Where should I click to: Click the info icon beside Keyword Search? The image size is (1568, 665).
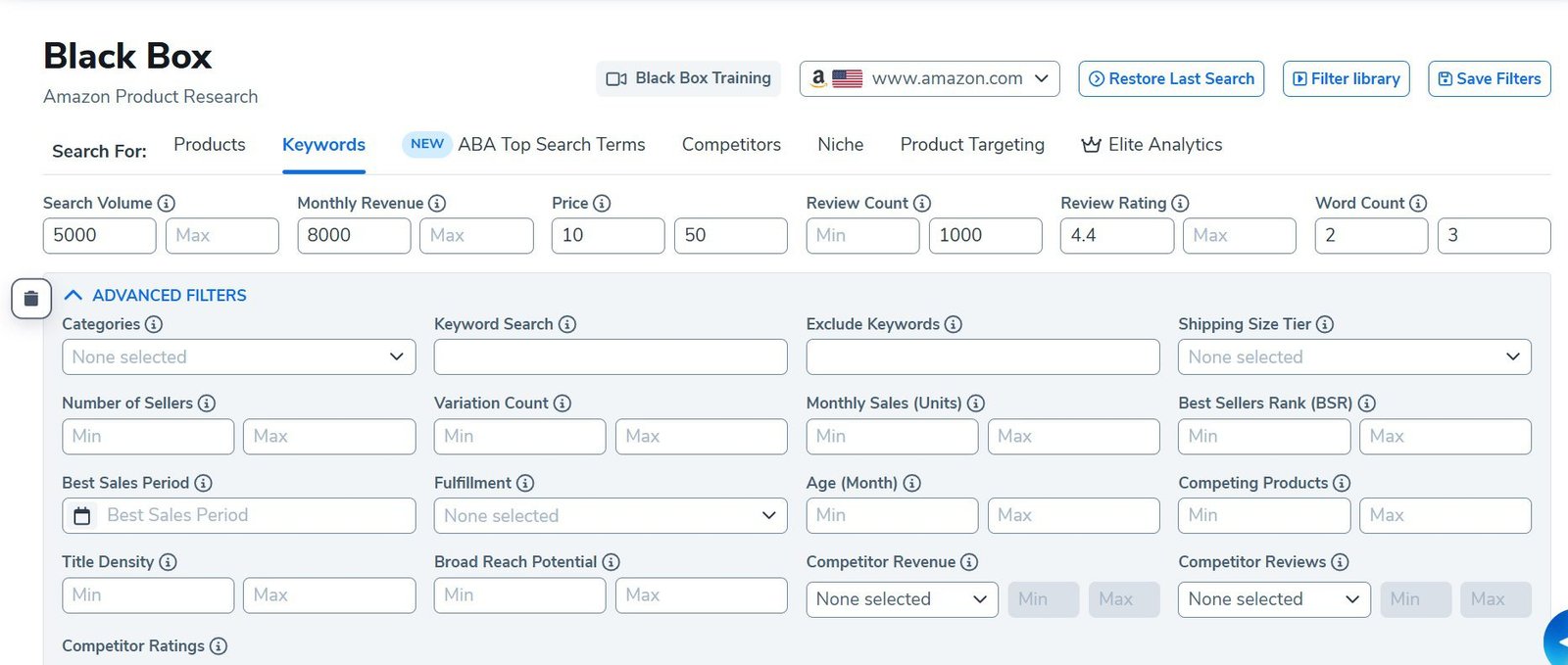[x=567, y=324]
